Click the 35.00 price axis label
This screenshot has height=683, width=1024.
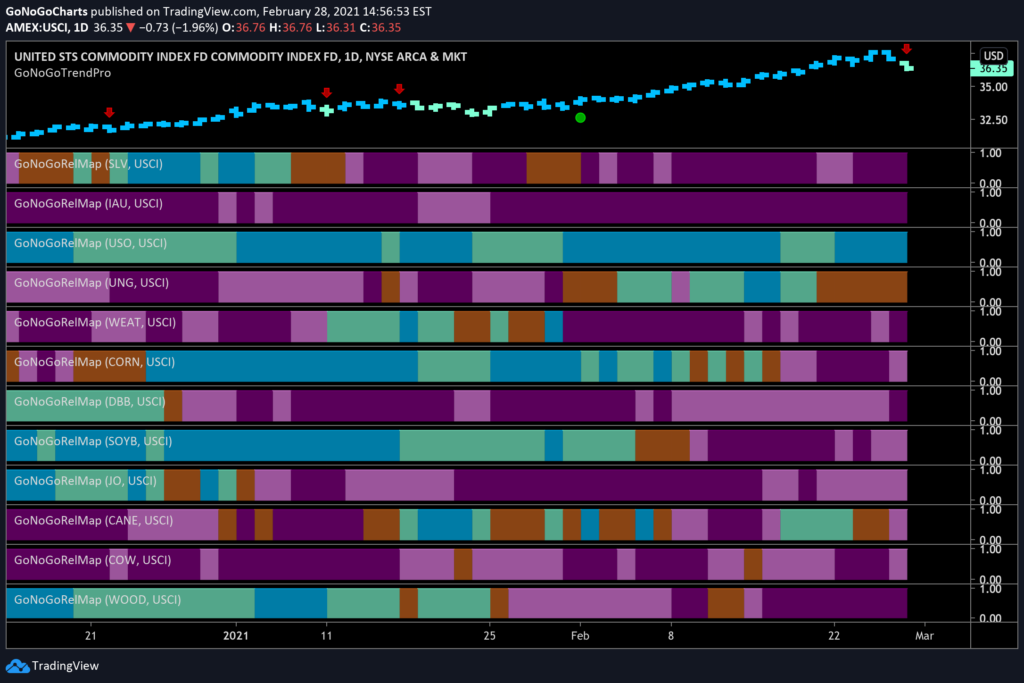[993, 87]
